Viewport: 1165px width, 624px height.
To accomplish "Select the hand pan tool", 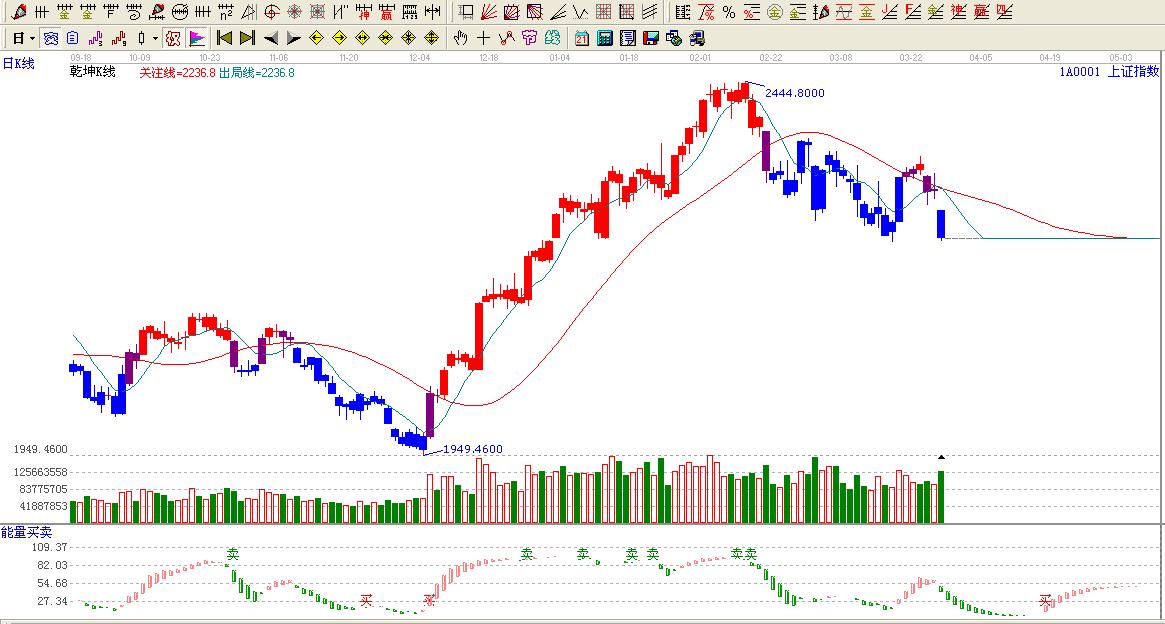I will click(x=460, y=38).
